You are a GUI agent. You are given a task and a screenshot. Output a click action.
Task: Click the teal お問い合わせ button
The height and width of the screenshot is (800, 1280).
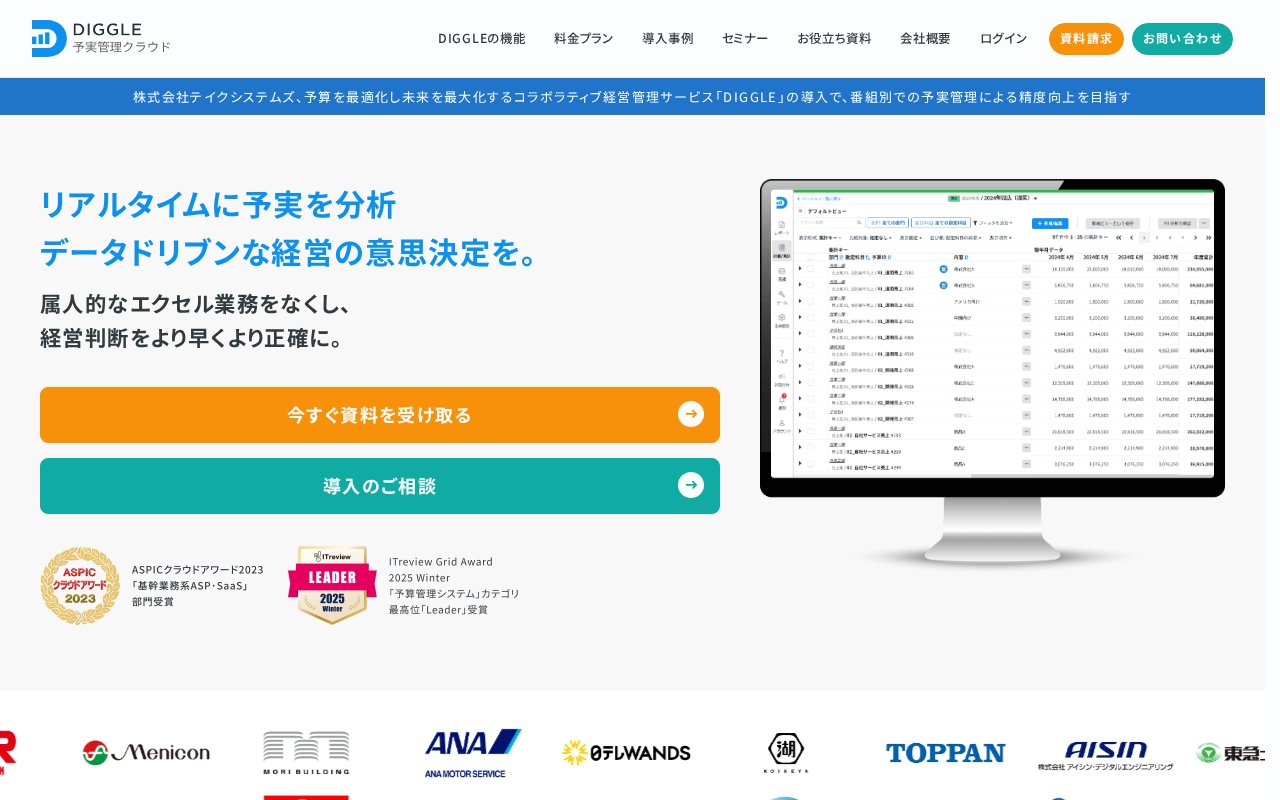click(x=1182, y=39)
